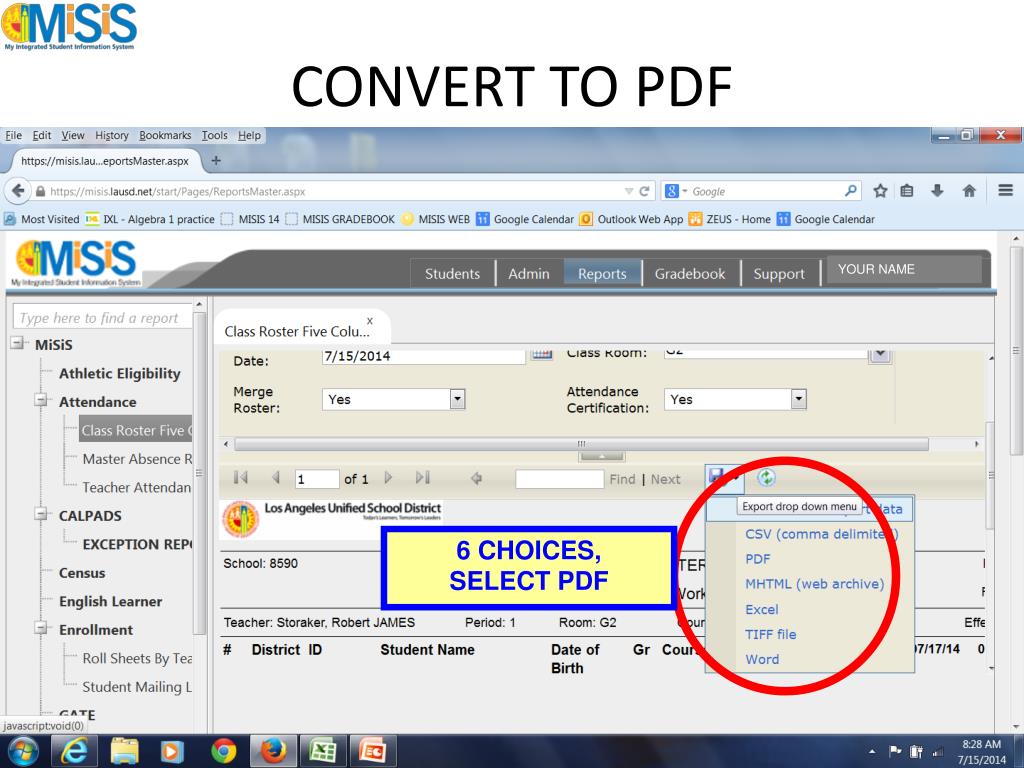Image resolution: width=1024 pixels, height=768 pixels.
Task: Click the Date field showing 7/15/2014
Action: point(423,356)
